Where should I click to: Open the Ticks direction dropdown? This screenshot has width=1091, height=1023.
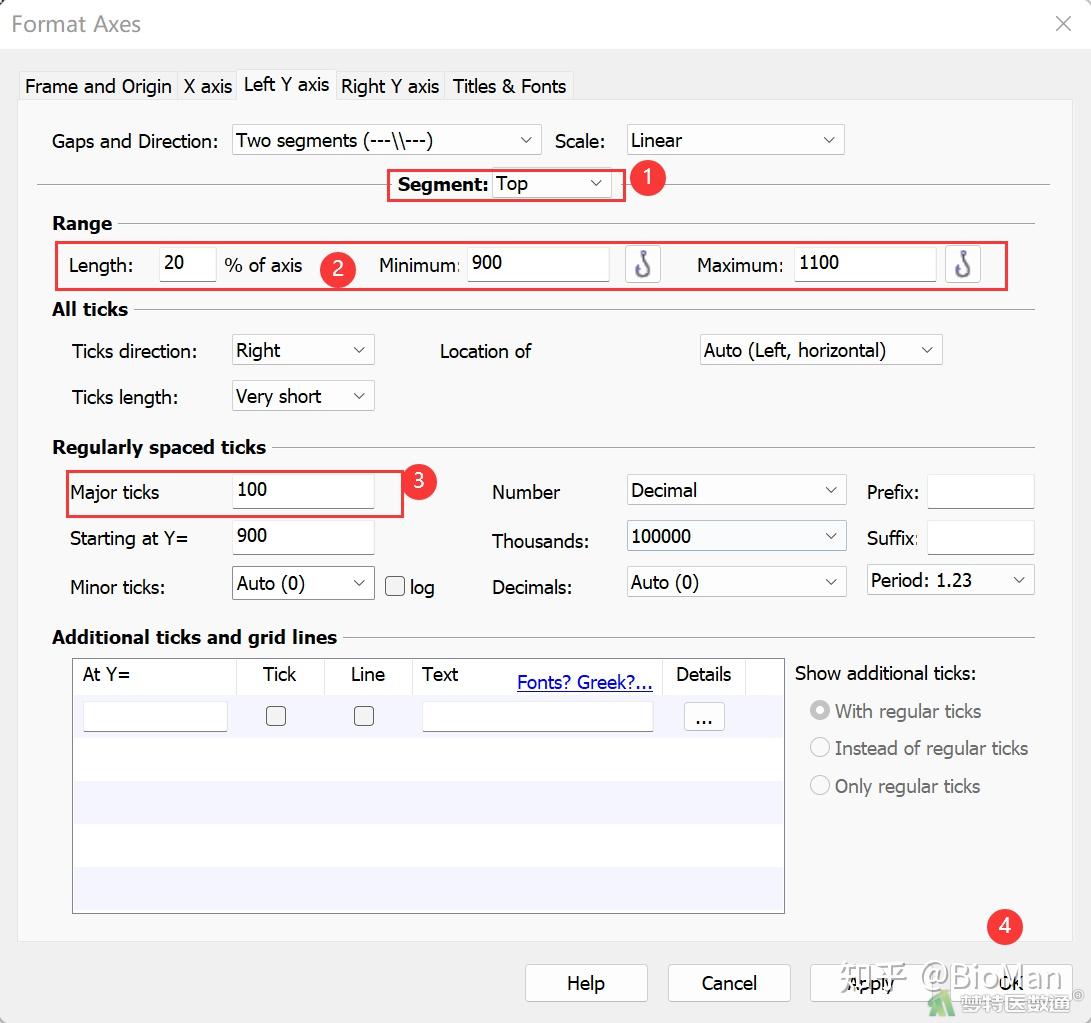pyautogui.click(x=302, y=351)
